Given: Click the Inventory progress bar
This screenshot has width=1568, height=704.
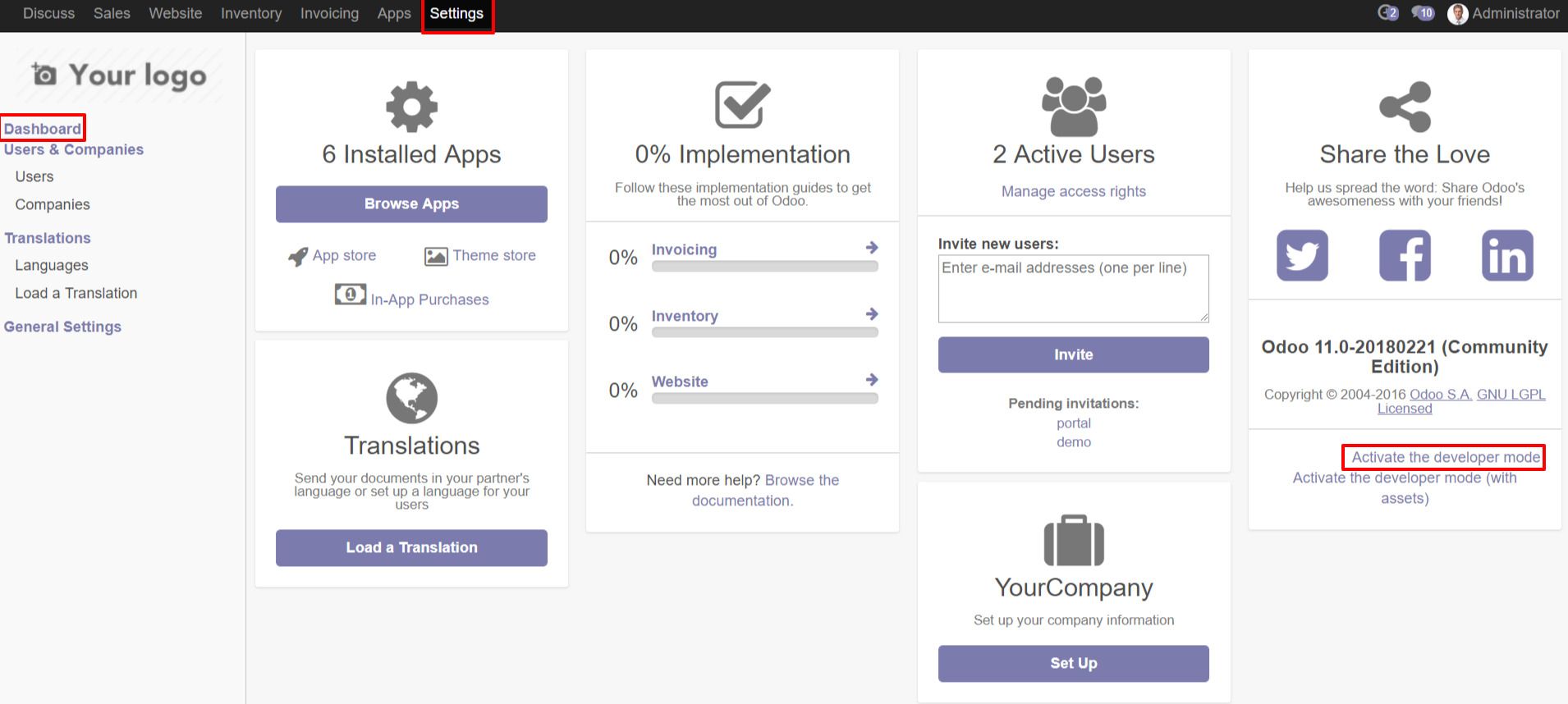Looking at the screenshot, I should (765, 332).
